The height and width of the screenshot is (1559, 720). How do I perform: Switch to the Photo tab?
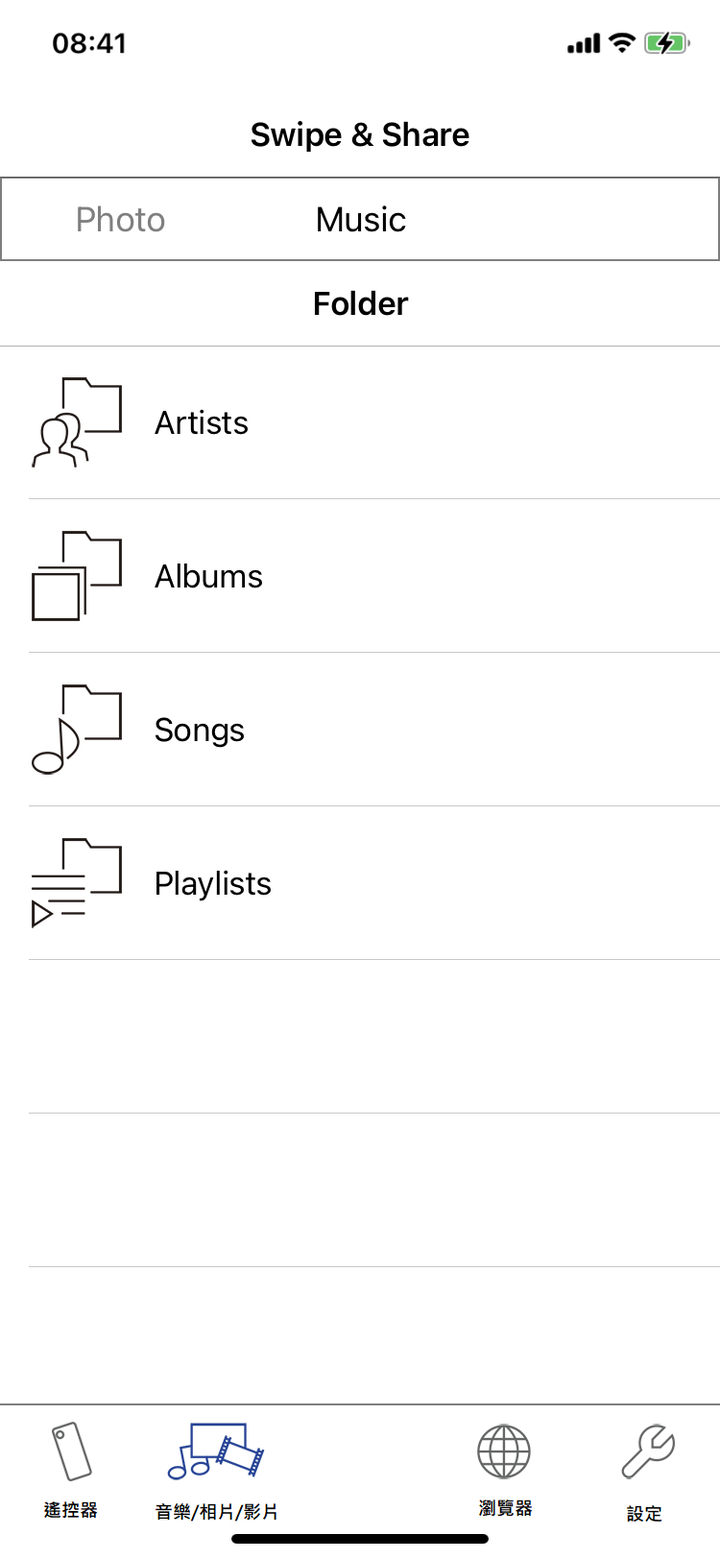coord(121,219)
